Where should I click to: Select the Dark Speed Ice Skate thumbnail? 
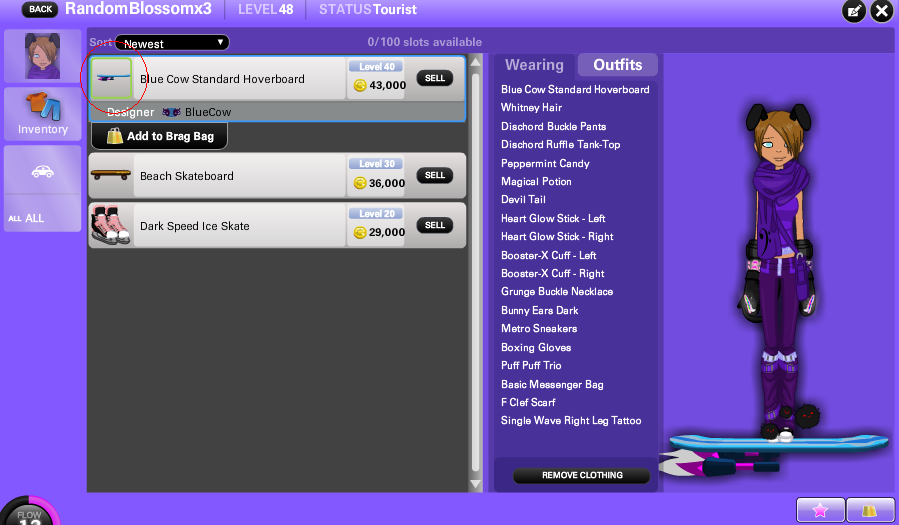click(111, 225)
